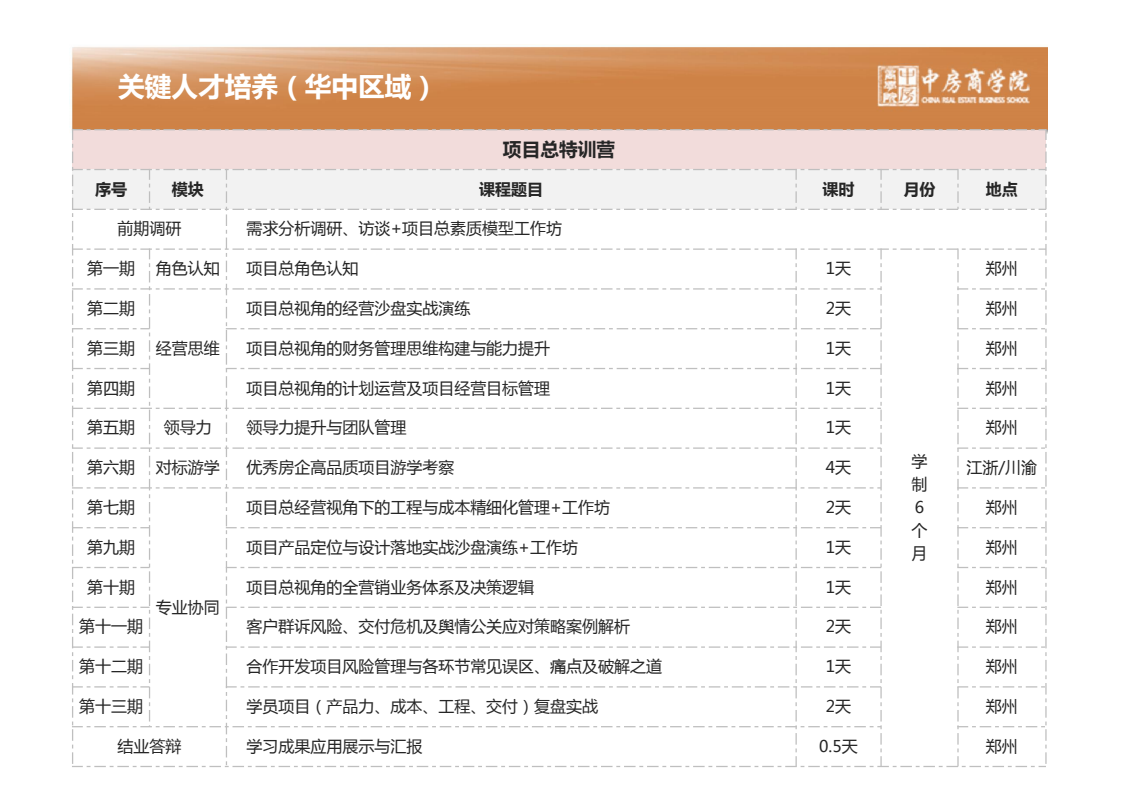The height and width of the screenshot is (789, 1121).
Task: Click the 角色认知 module cell
Action: [187, 269]
